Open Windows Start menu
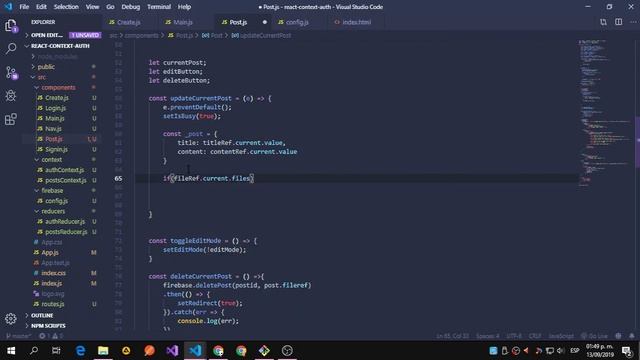The image size is (640, 360). click(11, 351)
